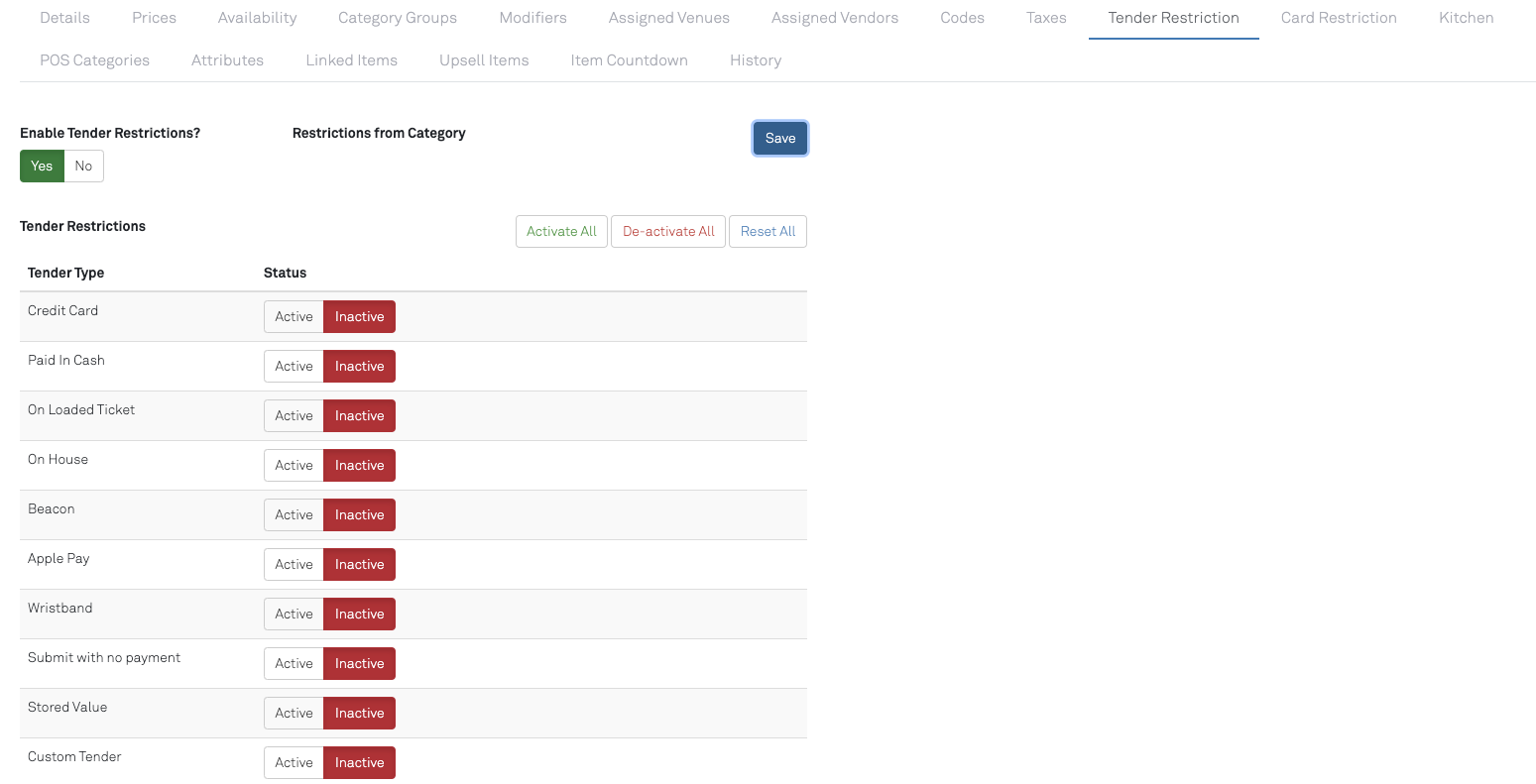Set Custom Tender status to Active

pos(294,763)
